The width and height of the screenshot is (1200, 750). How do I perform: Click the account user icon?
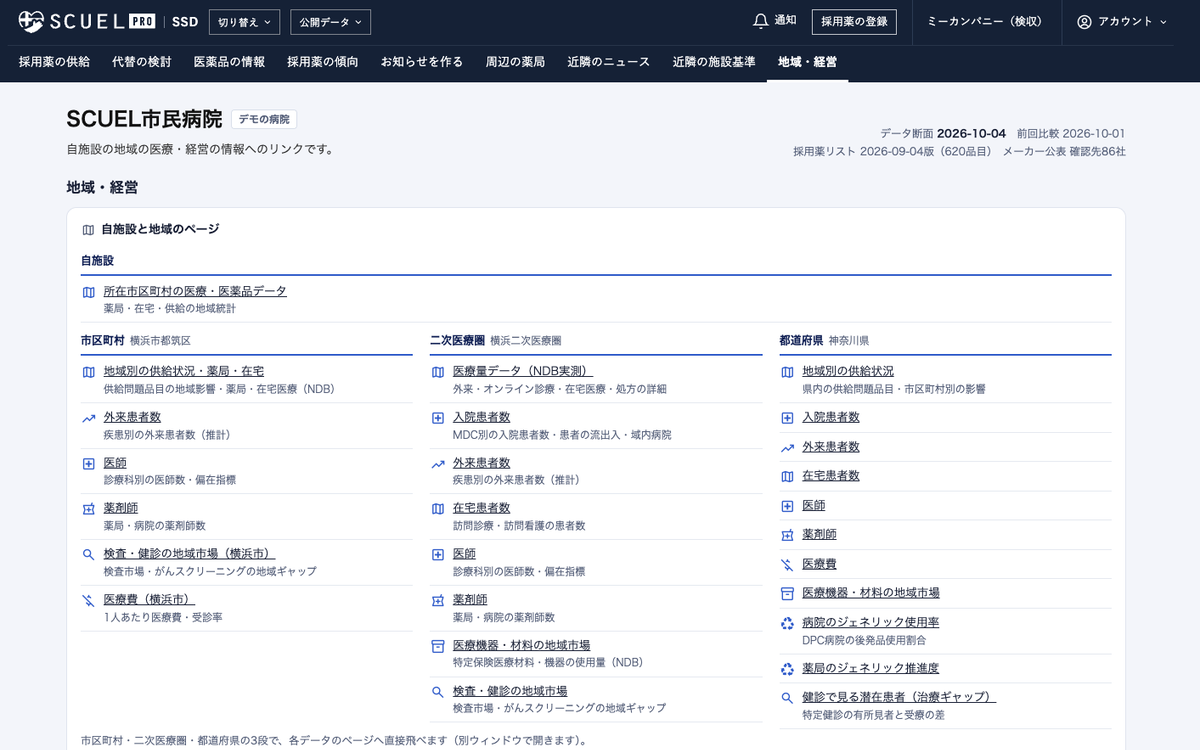(1084, 22)
